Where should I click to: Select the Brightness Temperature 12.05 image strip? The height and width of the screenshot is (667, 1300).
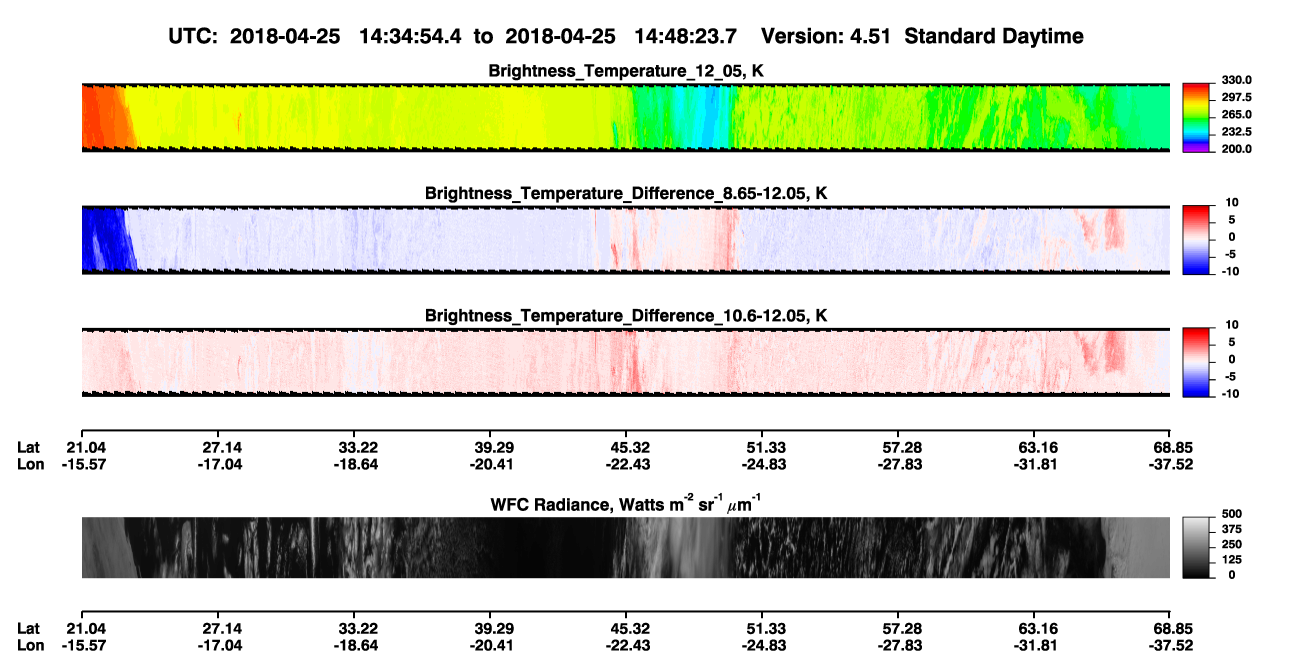(626, 117)
